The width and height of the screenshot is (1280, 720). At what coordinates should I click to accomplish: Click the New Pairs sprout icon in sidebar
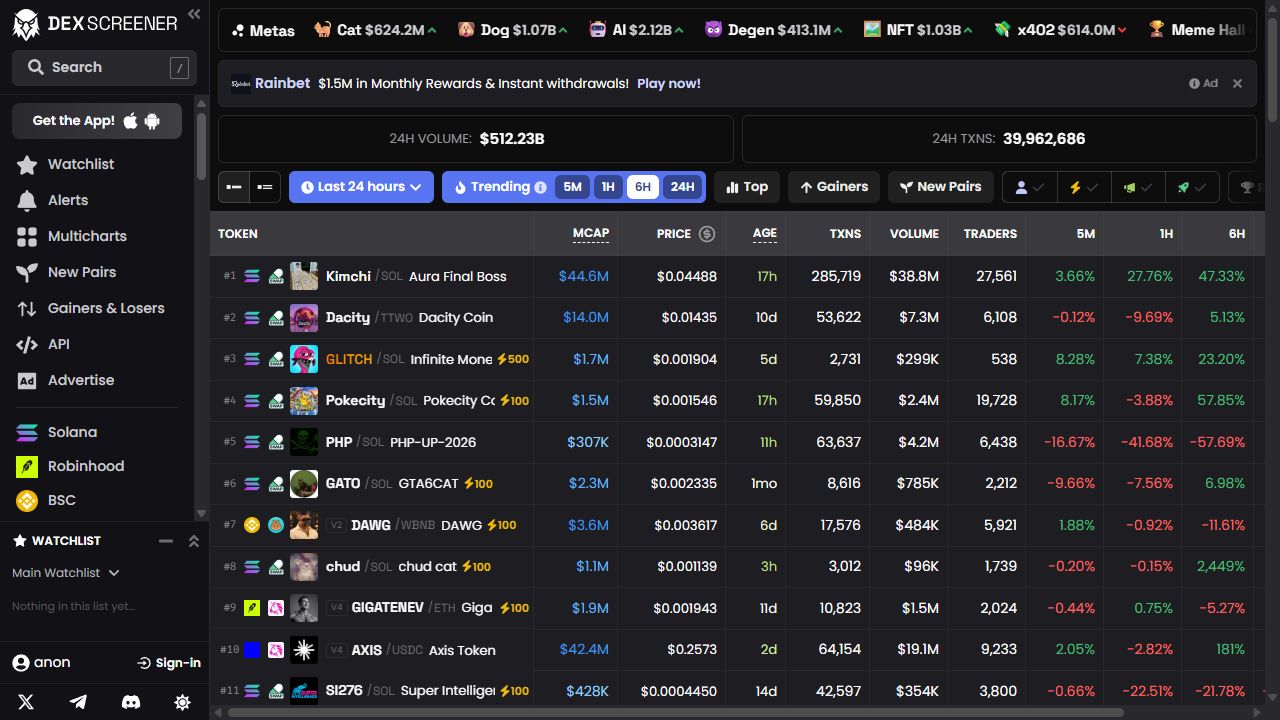click(x=27, y=272)
